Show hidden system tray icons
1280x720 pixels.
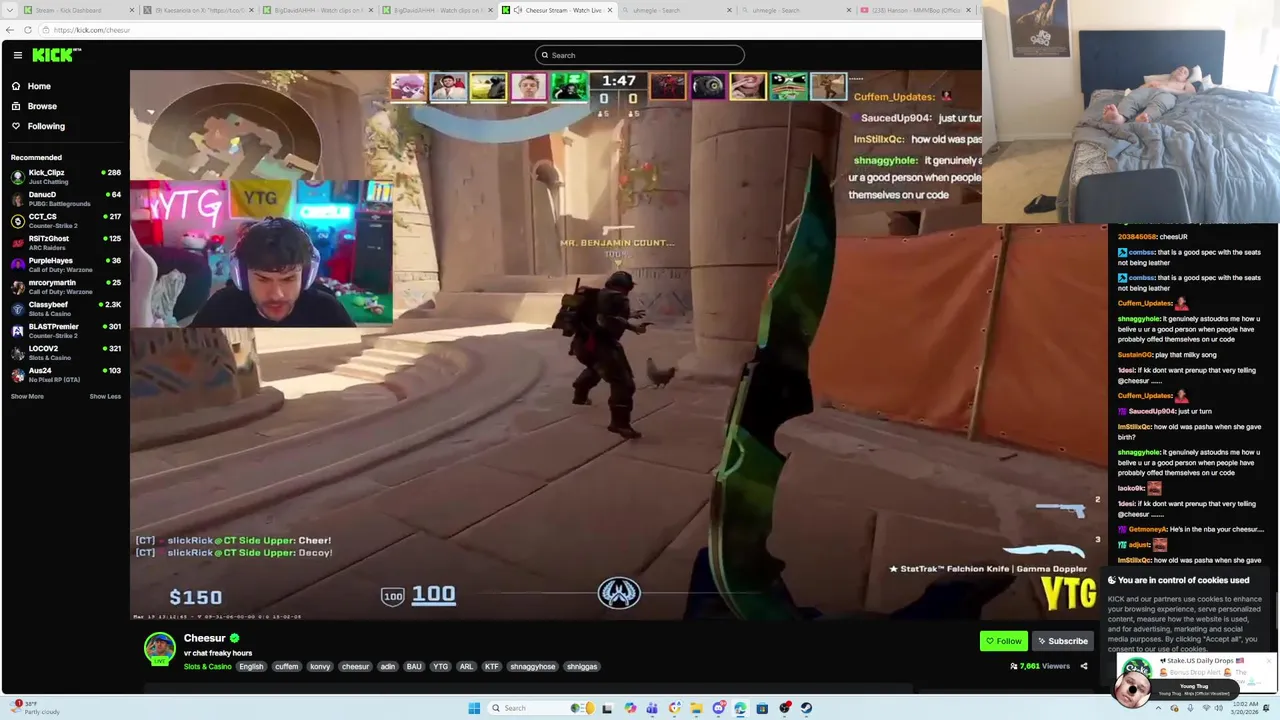click(x=1159, y=708)
